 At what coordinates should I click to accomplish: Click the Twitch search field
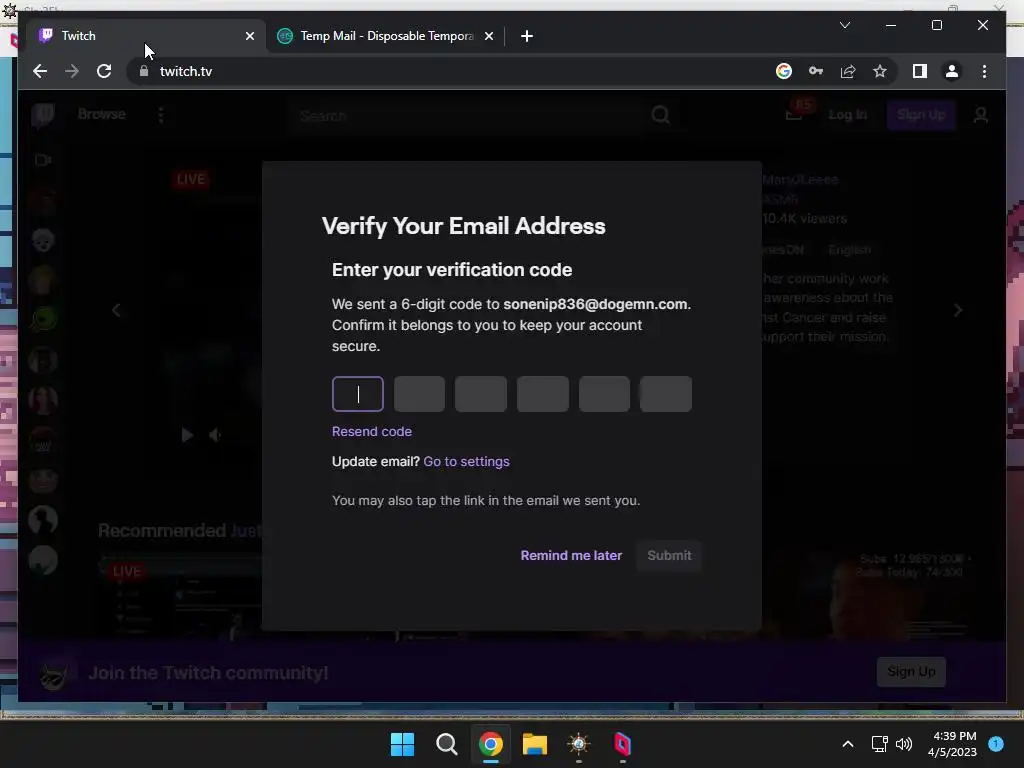tap(467, 116)
